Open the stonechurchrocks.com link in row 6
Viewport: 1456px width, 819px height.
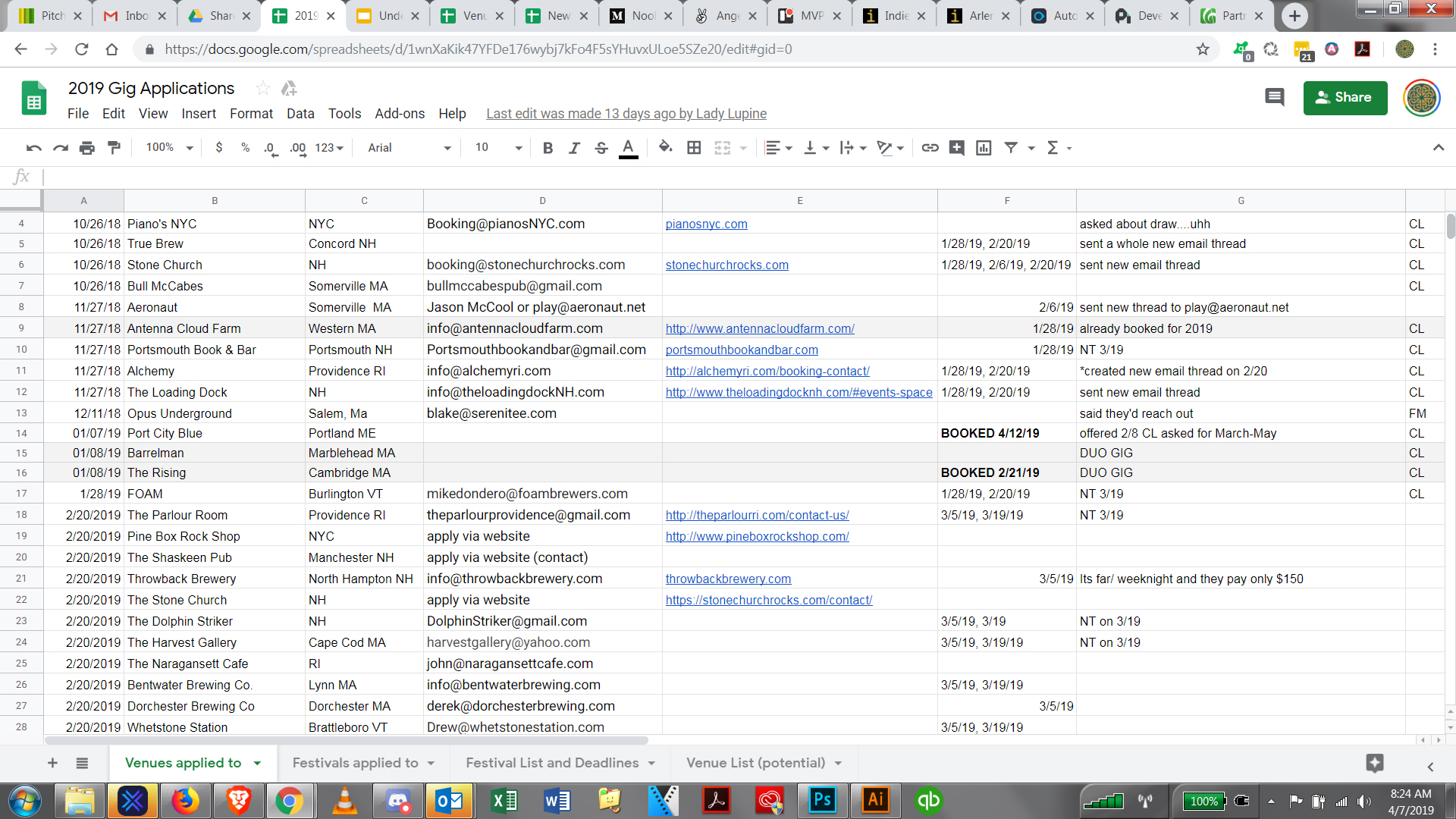(x=726, y=265)
